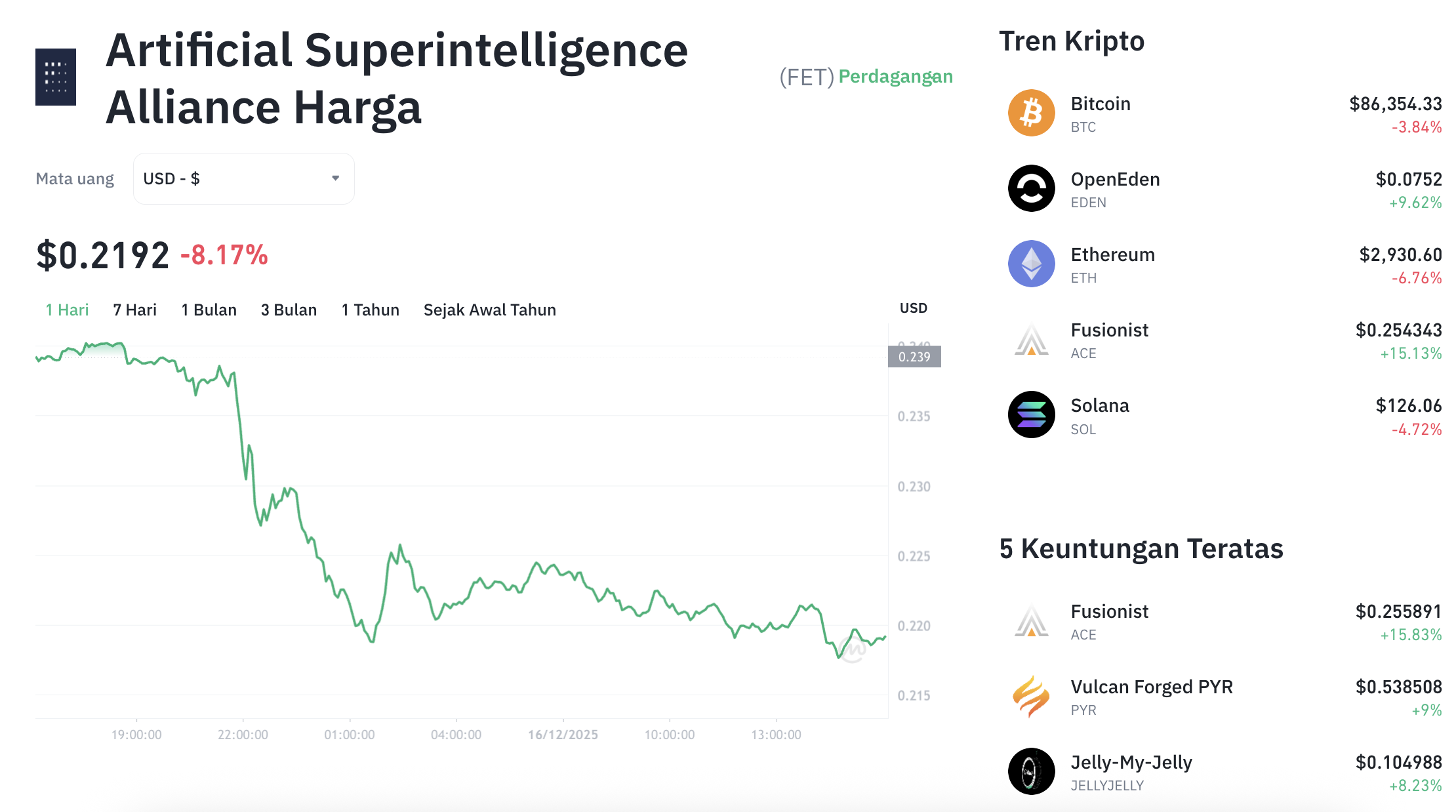Switch chart to 7 Hari

(x=134, y=310)
